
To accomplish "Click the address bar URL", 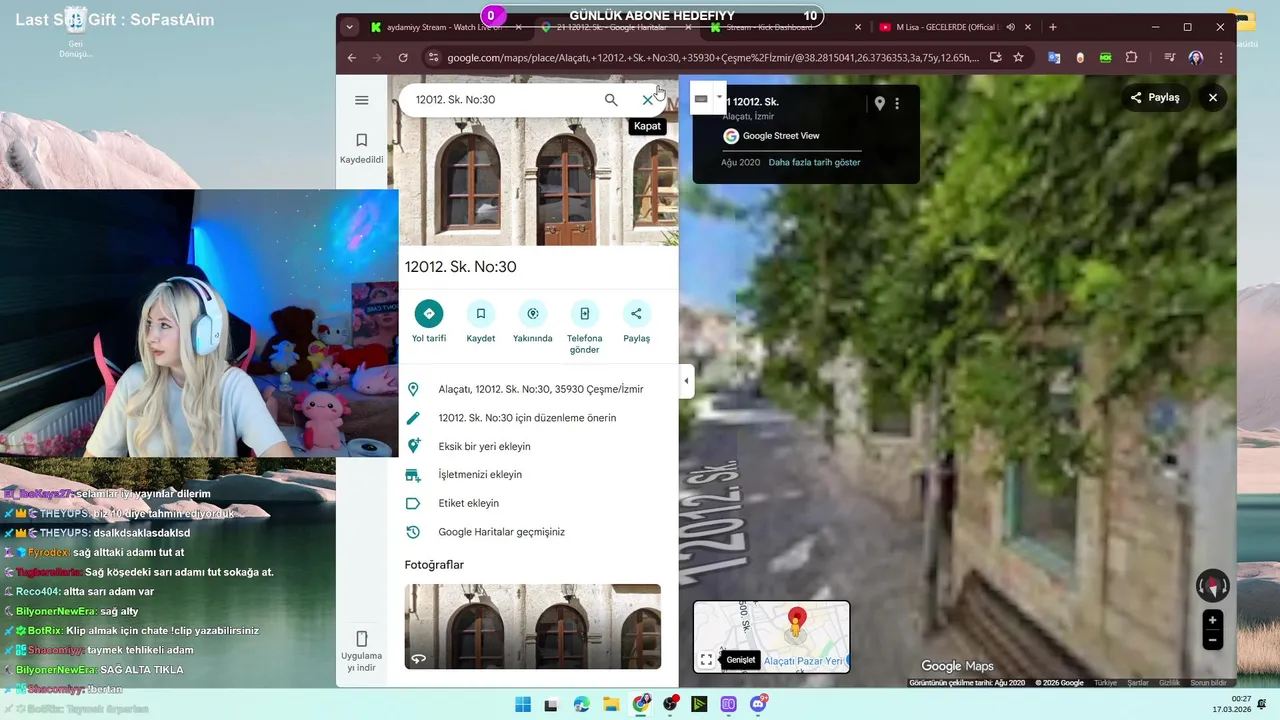I will 712,58.
